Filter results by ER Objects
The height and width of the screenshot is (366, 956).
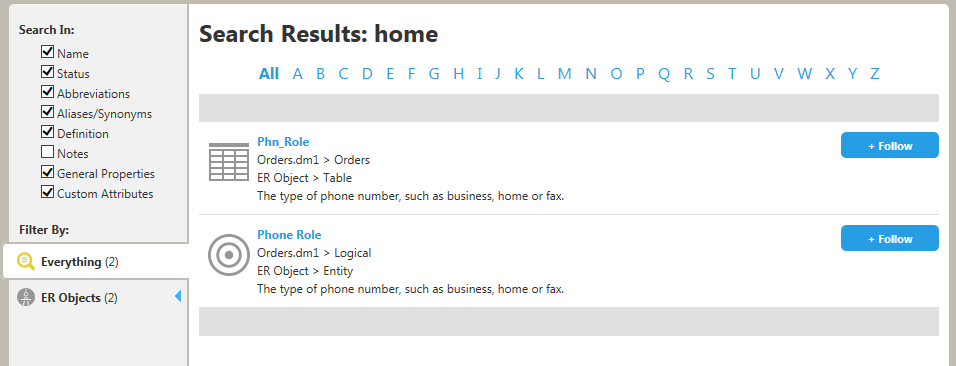(96, 298)
